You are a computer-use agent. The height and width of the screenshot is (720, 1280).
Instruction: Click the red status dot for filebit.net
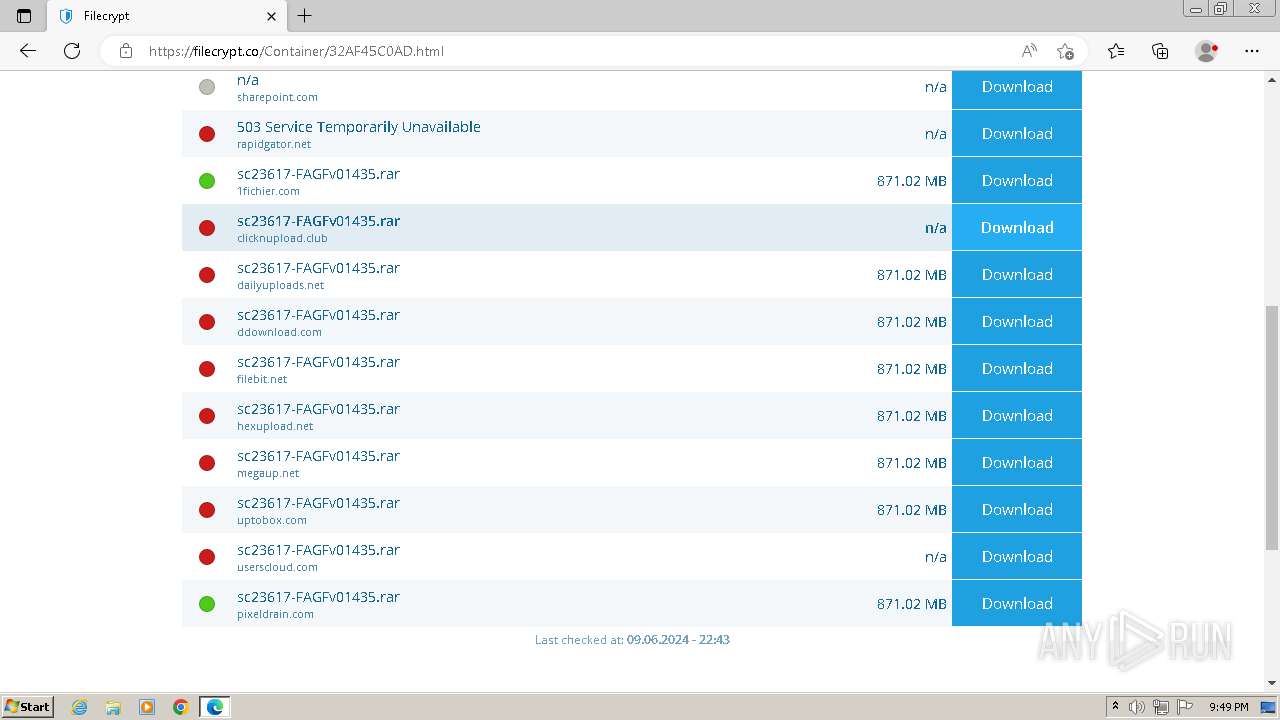207,369
